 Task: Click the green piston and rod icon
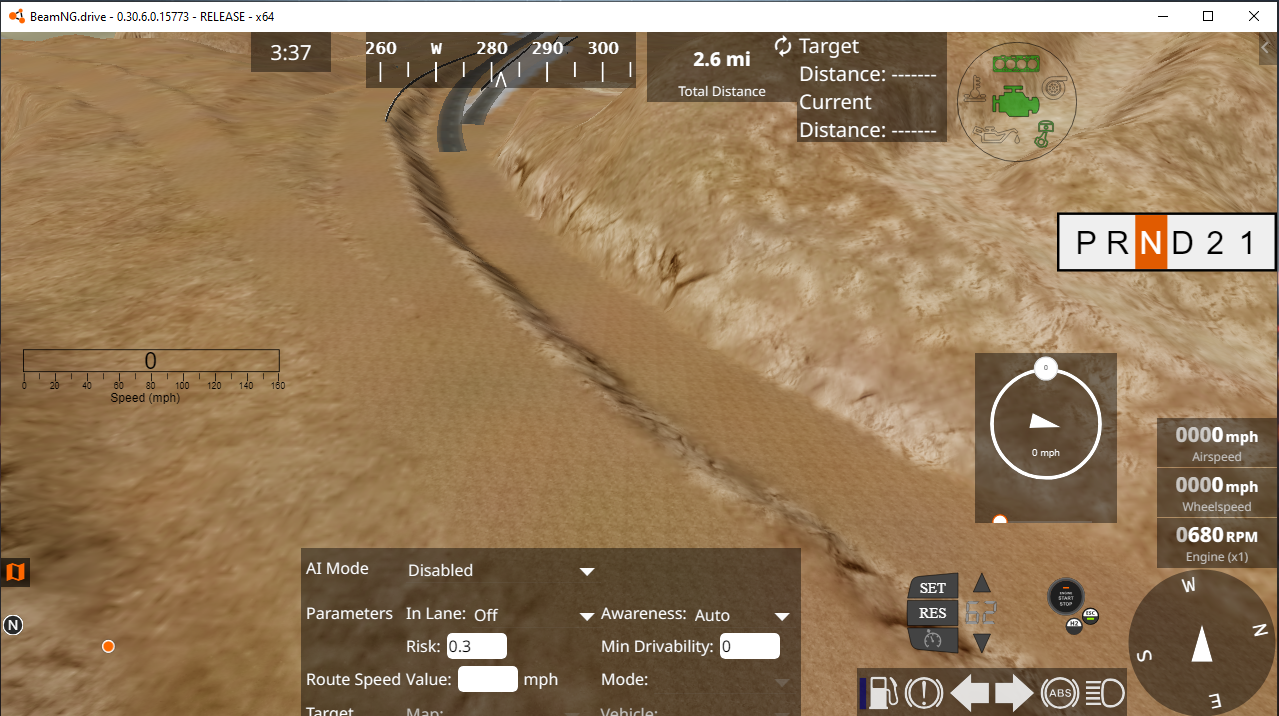1044,134
